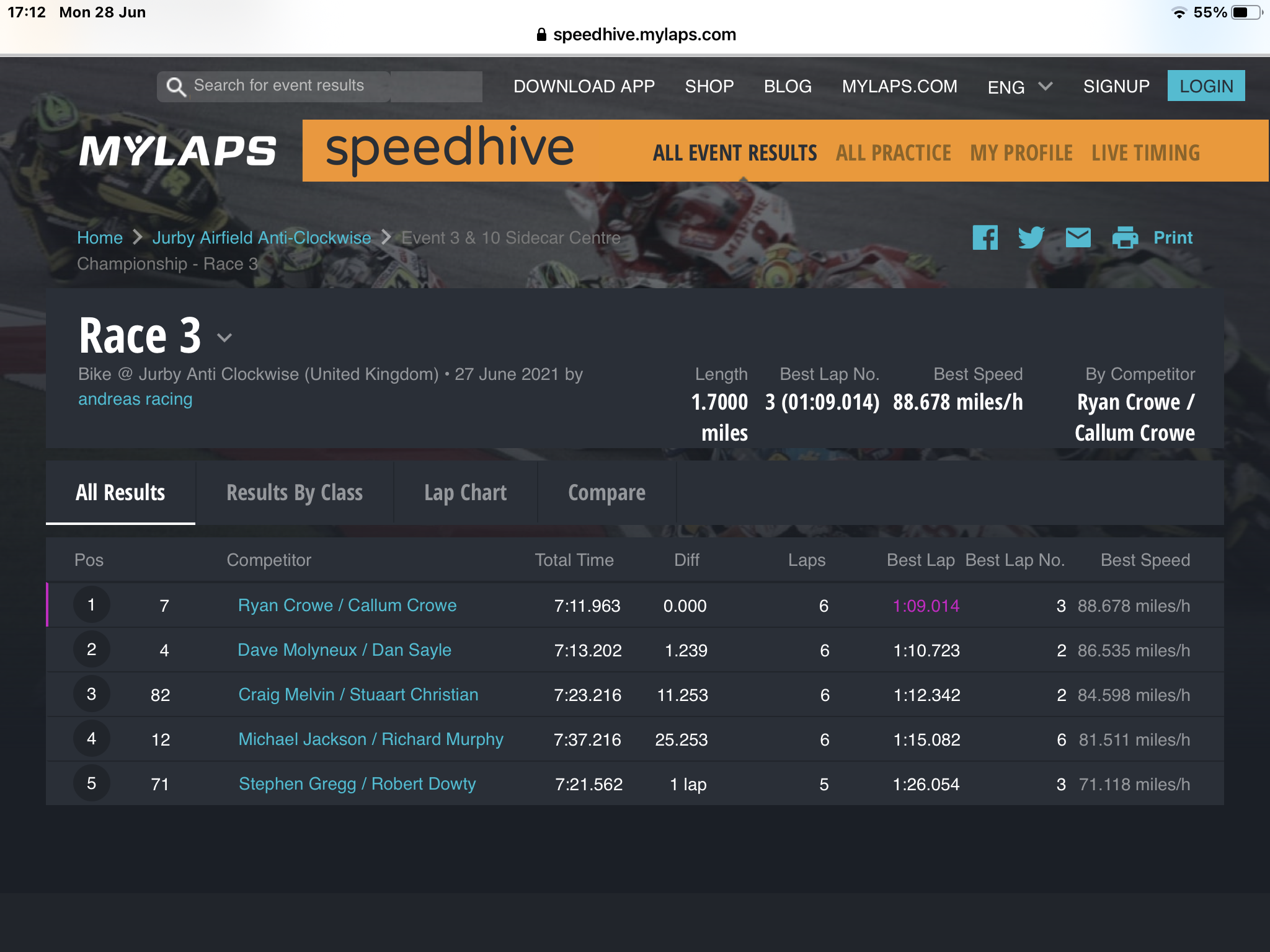
Task: Tap the battery indicator
Action: (x=1246, y=12)
